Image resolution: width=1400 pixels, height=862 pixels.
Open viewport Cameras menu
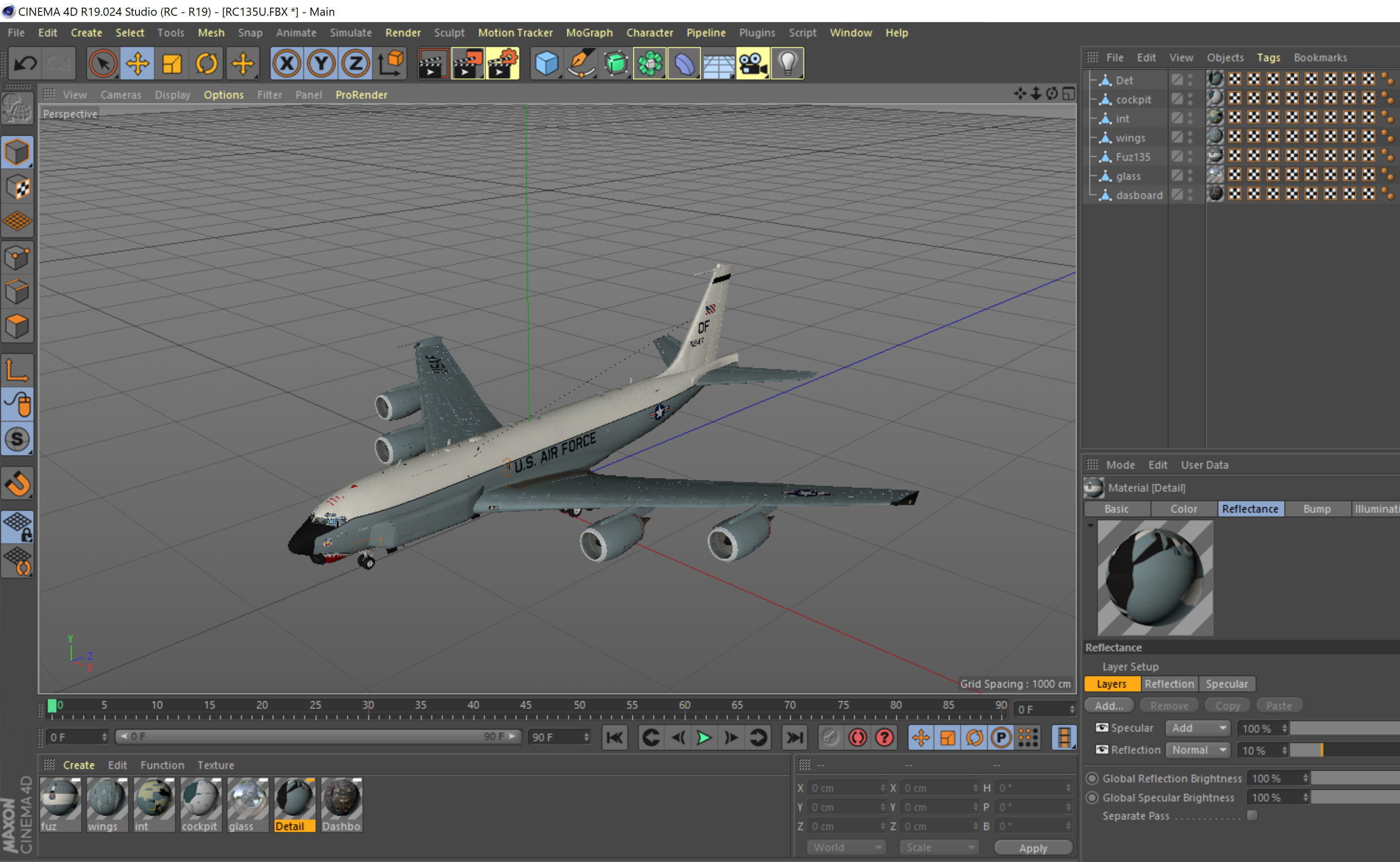click(x=120, y=95)
